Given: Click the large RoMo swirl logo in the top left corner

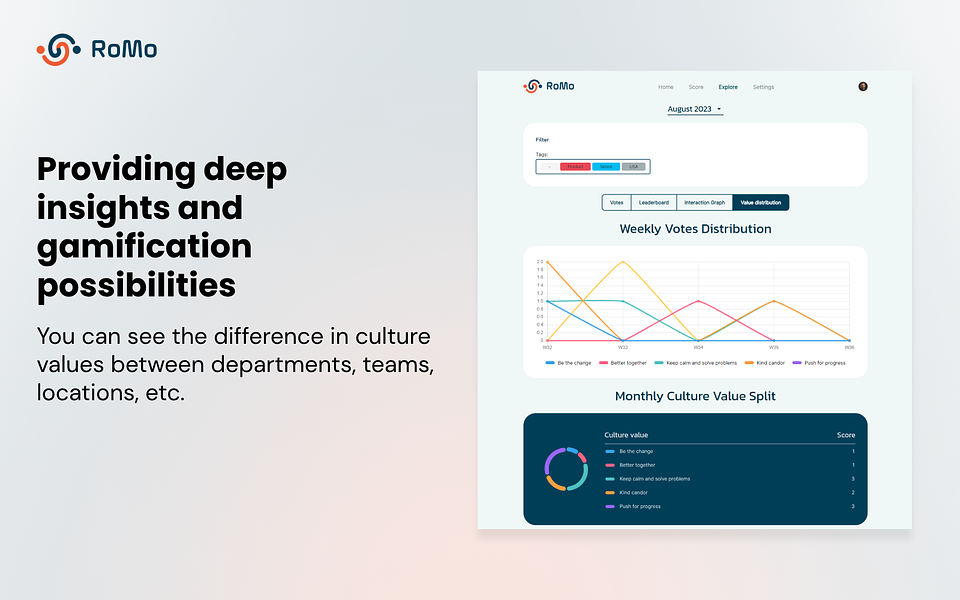Looking at the screenshot, I should (59, 50).
